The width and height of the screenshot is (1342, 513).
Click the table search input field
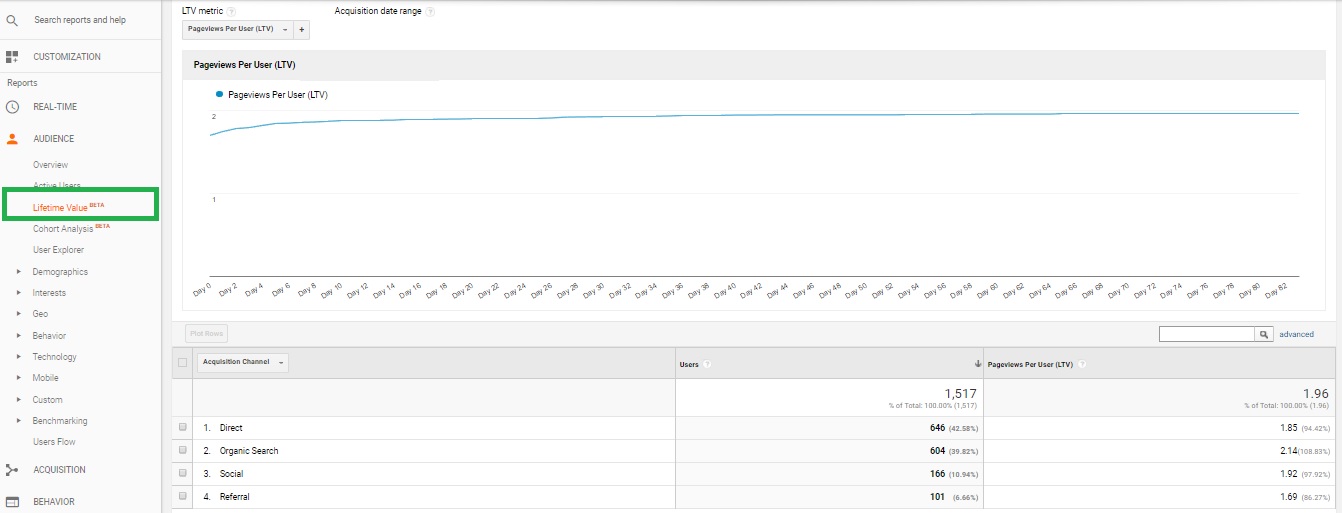1206,334
